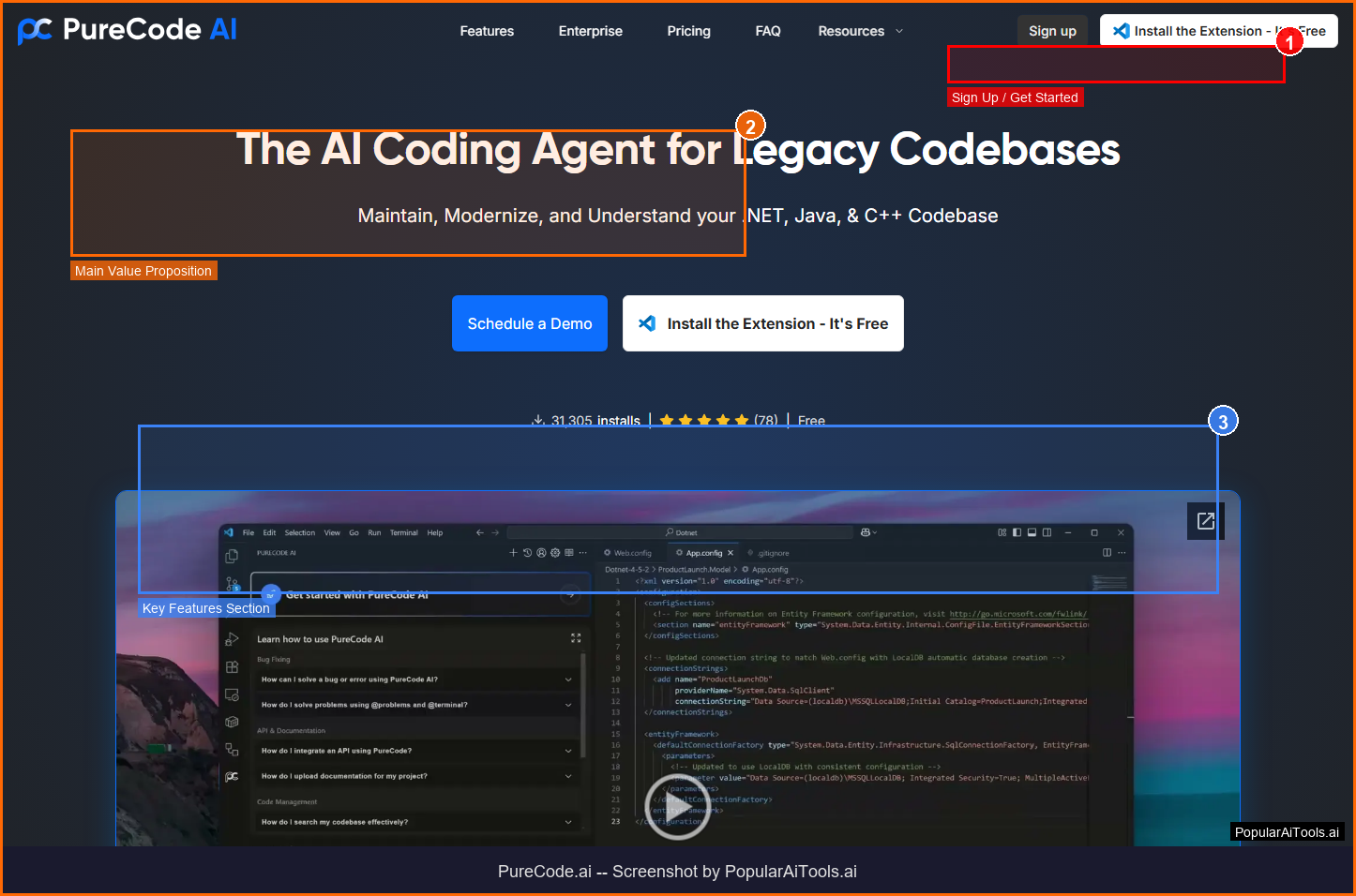The width and height of the screenshot is (1356, 896).
Task: Expand 'How do I upload documentation' question
Action: 416,776
